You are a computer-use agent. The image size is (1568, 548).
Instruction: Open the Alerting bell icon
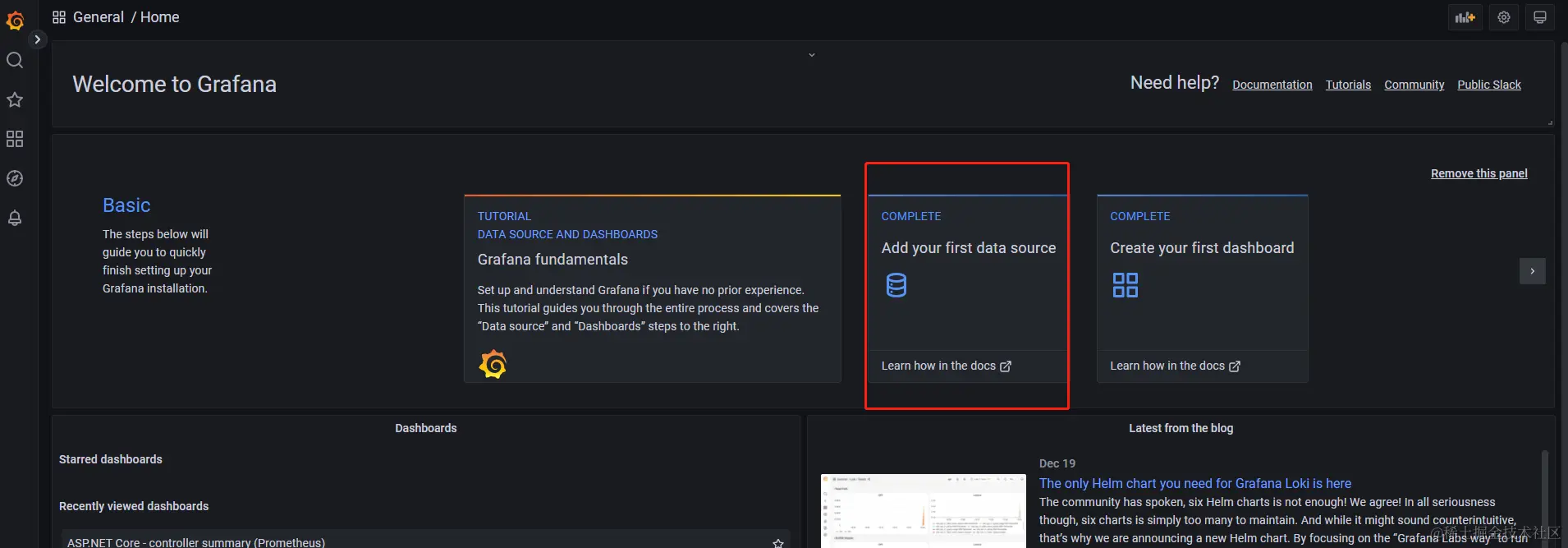(15, 218)
